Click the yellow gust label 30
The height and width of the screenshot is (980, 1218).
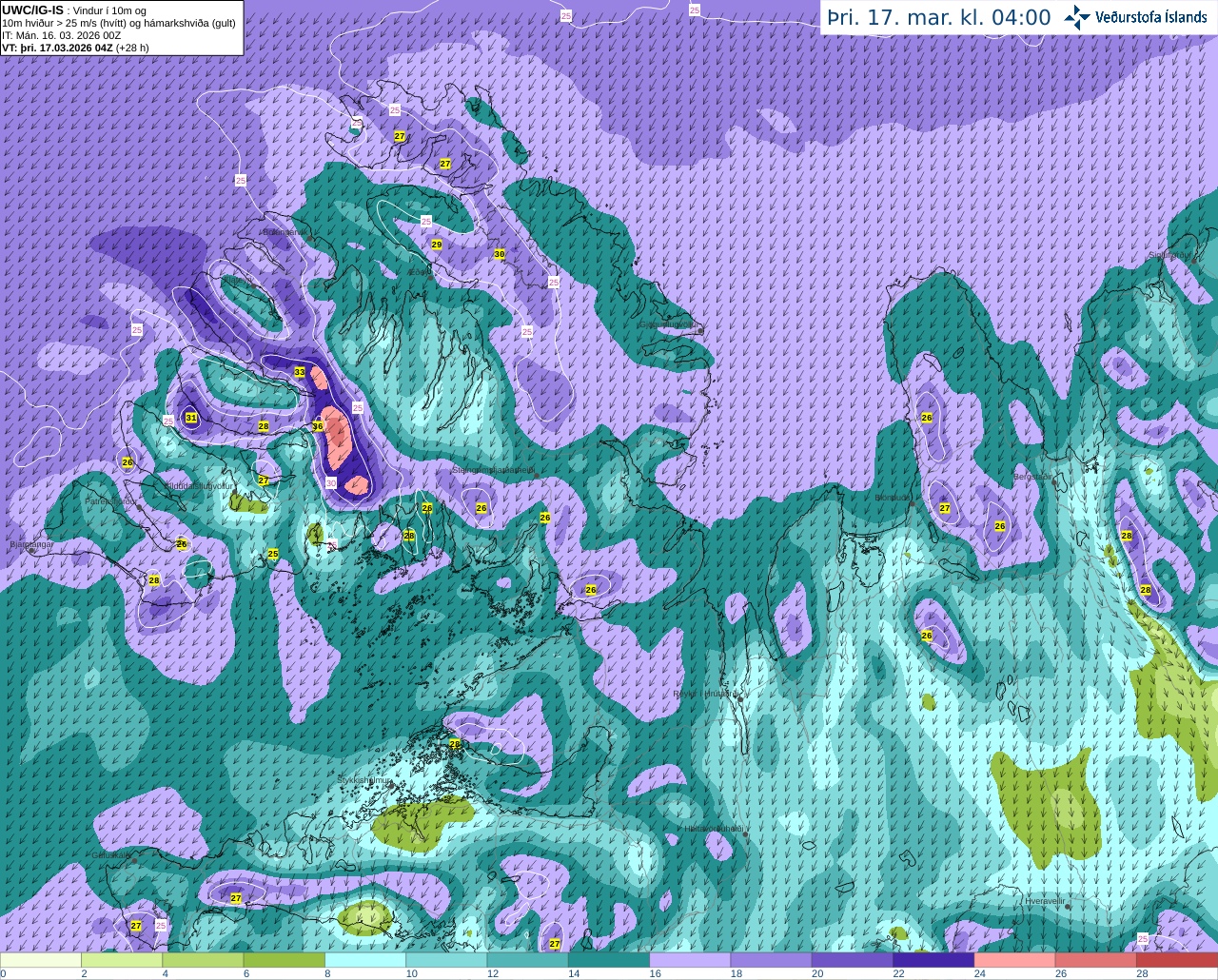pyautogui.click(x=500, y=254)
